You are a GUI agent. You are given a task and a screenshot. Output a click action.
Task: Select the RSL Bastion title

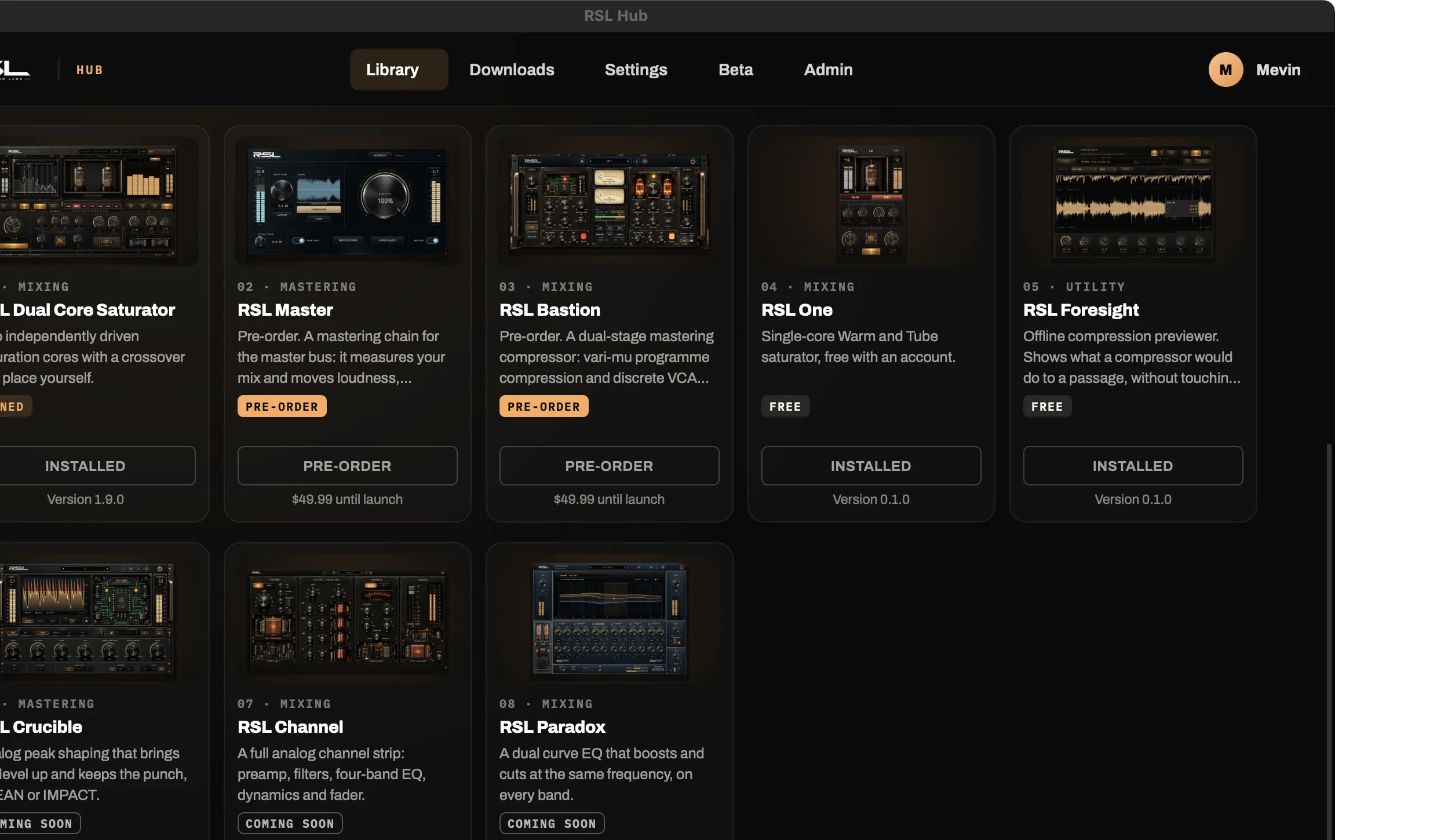point(550,310)
